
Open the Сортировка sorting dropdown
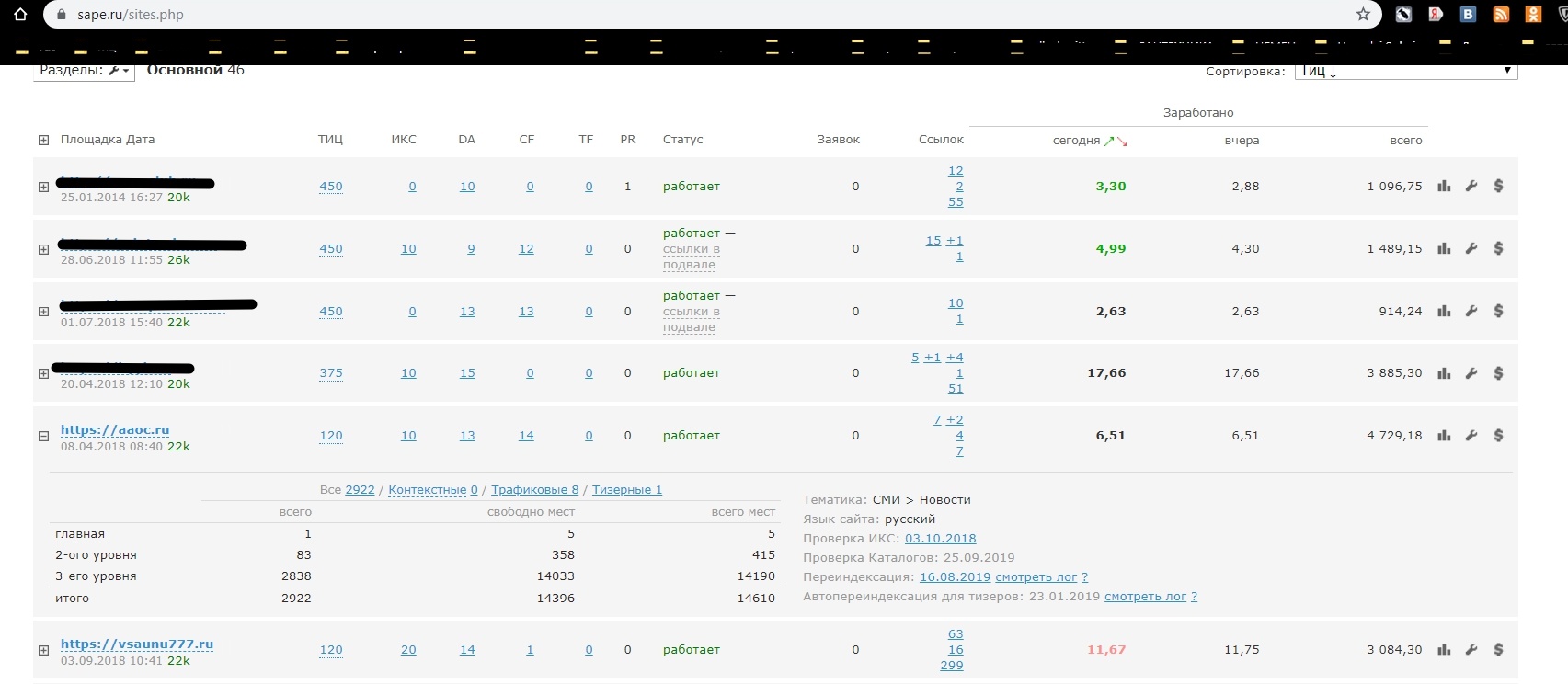tap(1406, 71)
